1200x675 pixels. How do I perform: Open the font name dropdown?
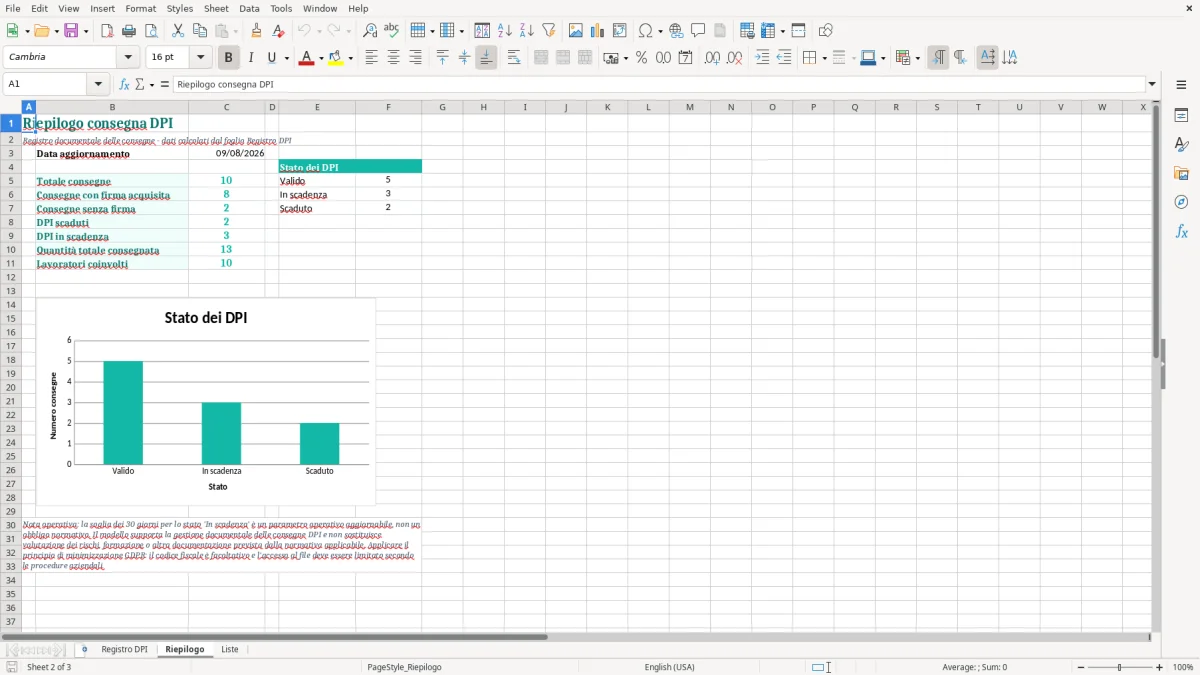[127, 58]
